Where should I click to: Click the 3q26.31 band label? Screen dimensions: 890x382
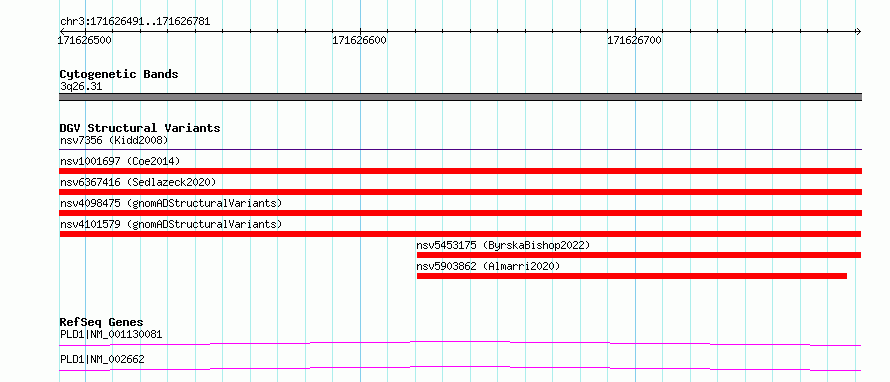pyautogui.click(x=81, y=87)
